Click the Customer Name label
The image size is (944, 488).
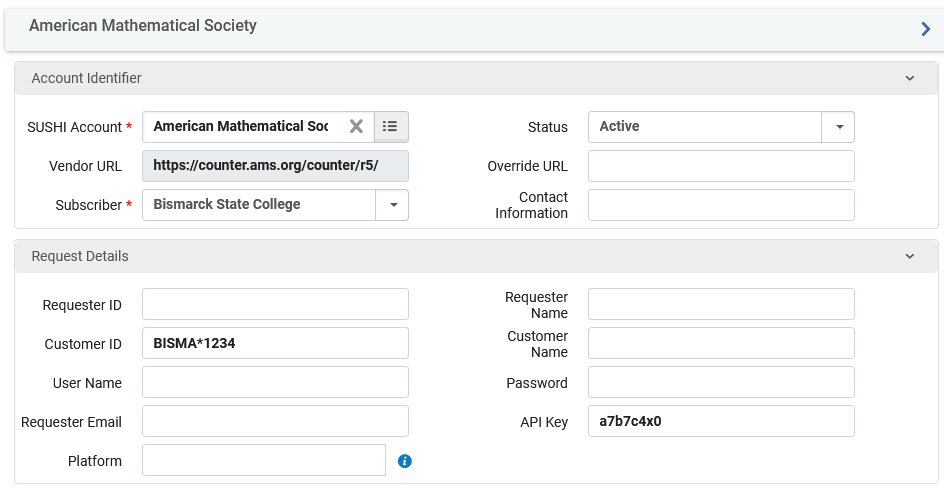coord(538,344)
